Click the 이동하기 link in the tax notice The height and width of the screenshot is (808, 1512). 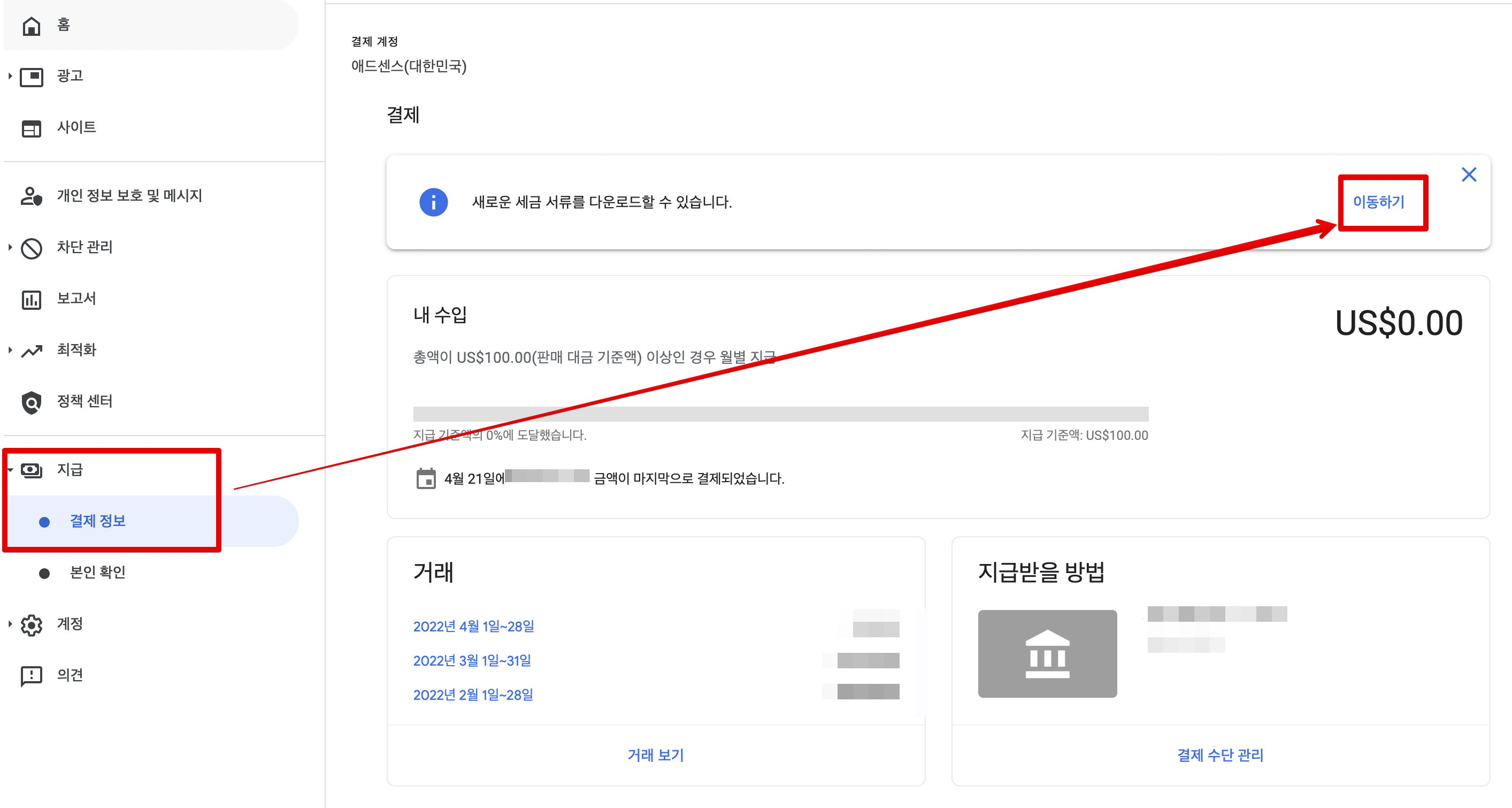(x=1378, y=202)
